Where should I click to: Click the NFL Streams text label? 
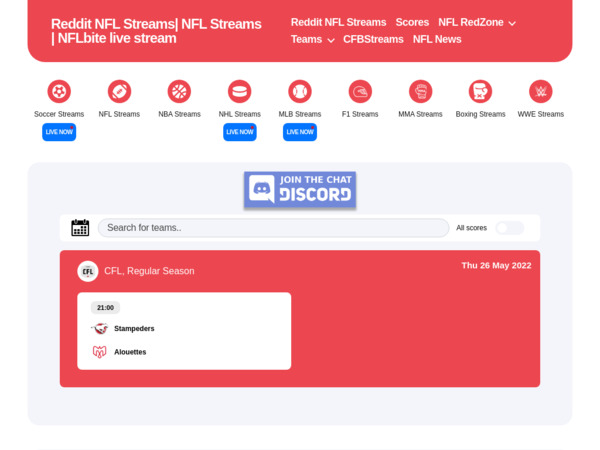pyautogui.click(x=119, y=114)
